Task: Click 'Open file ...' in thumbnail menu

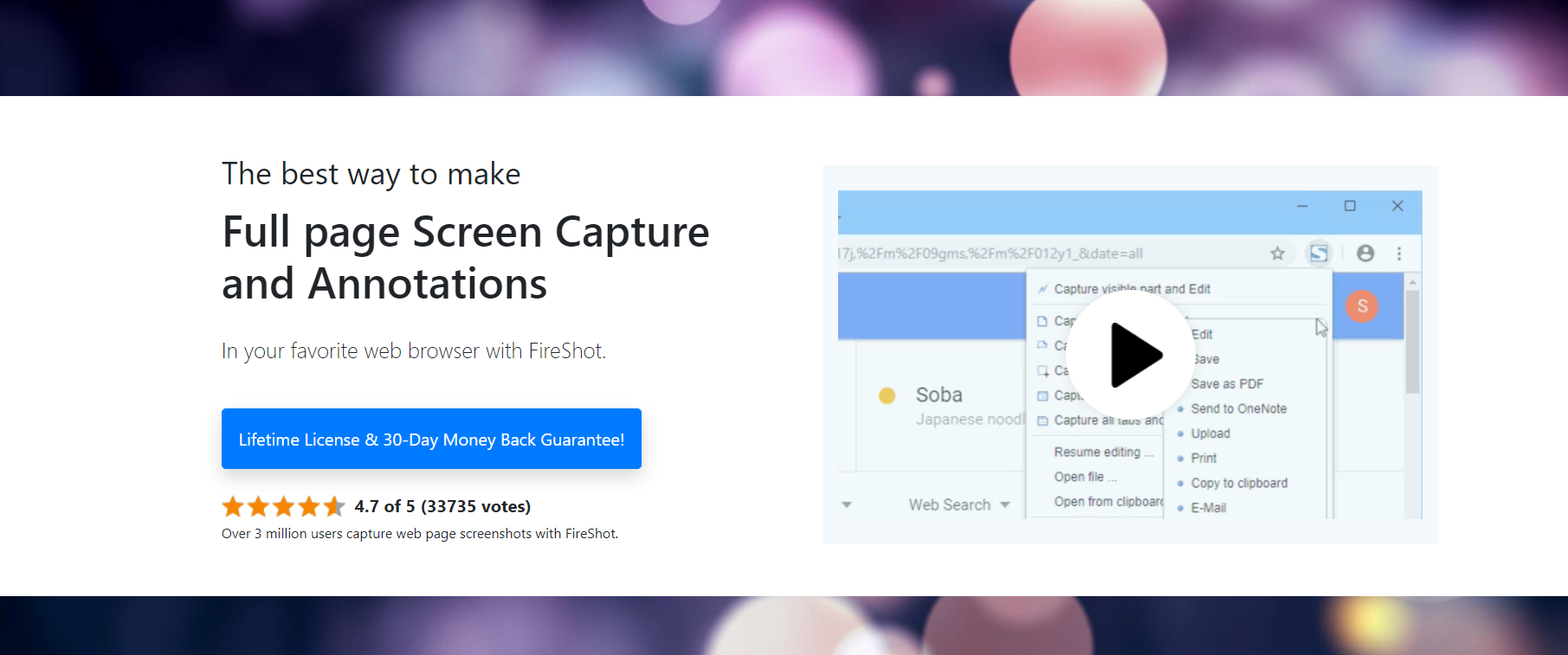Action: coord(1086,477)
